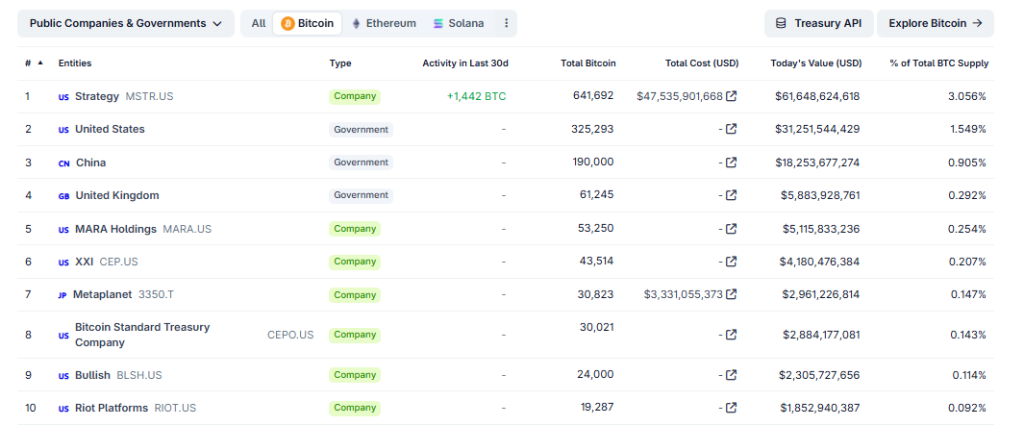The image size is (1024, 426).
Task: Select the Bitcoin tab
Action: pyautogui.click(x=308, y=24)
